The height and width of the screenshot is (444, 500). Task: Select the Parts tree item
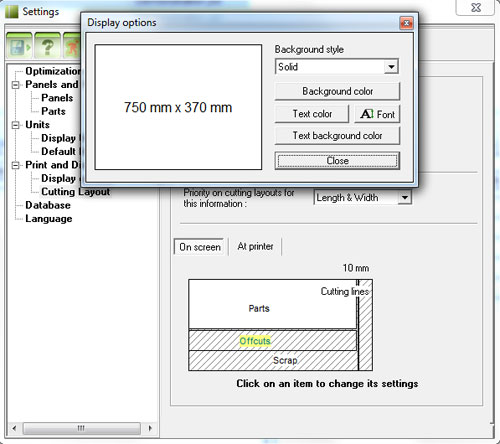(x=53, y=111)
